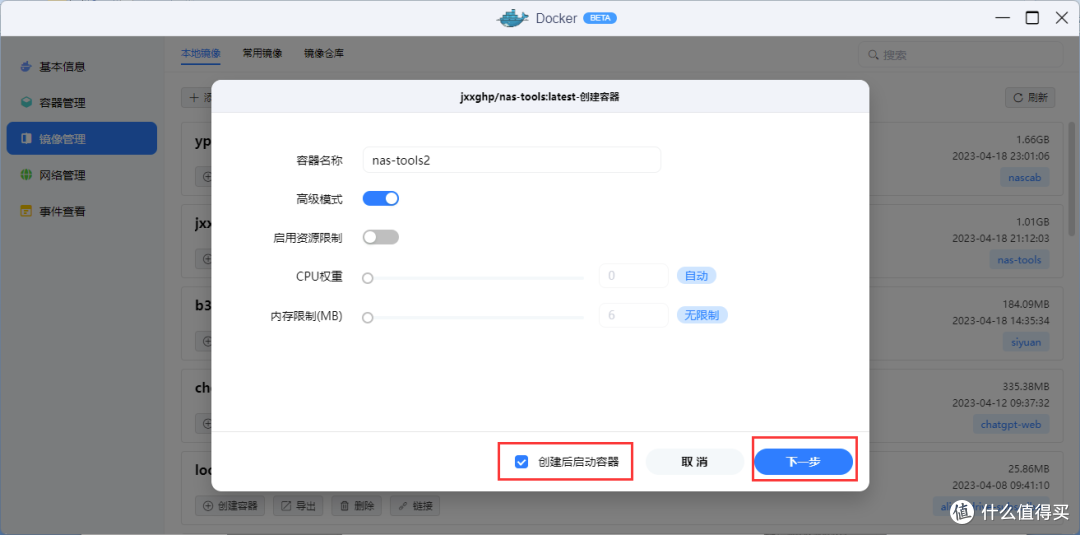Toggle the 高级模式 switch off
The width and height of the screenshot is (1080, 535).
[381, 198]
